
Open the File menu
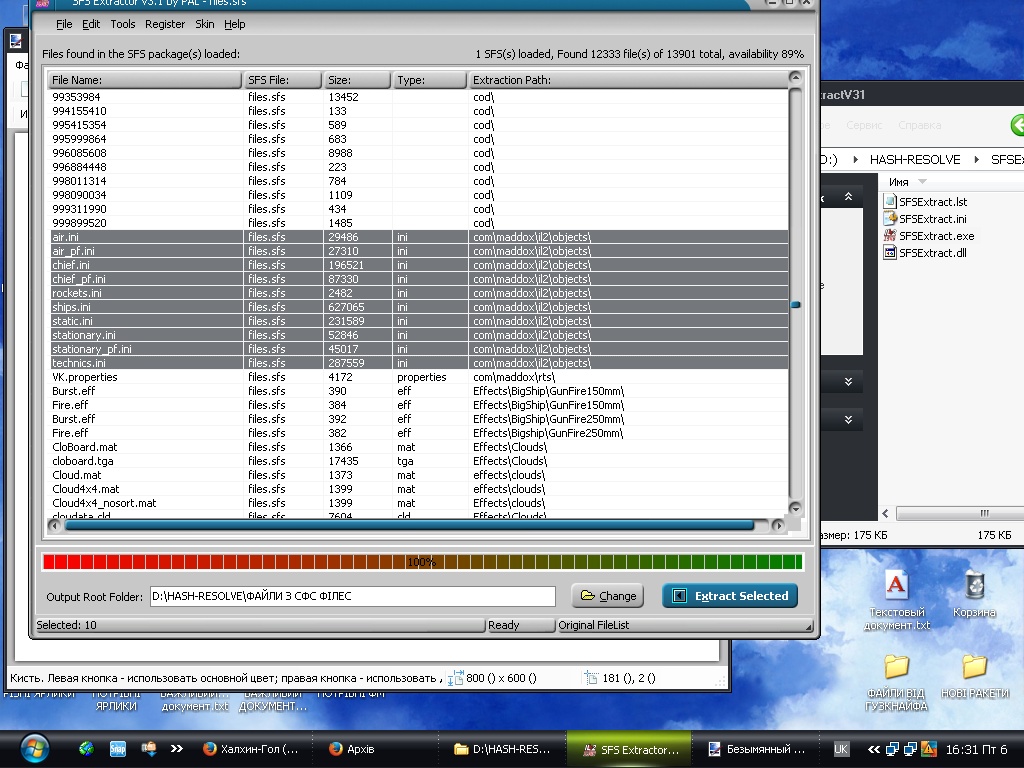(x=64, y=24)
